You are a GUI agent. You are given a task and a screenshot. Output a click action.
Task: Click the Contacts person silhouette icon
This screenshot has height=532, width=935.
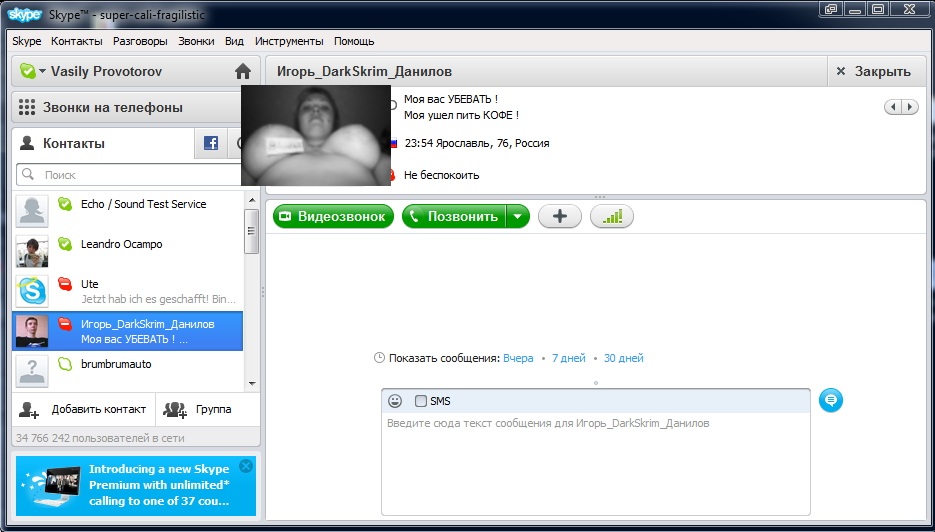[x=27, y=143]
